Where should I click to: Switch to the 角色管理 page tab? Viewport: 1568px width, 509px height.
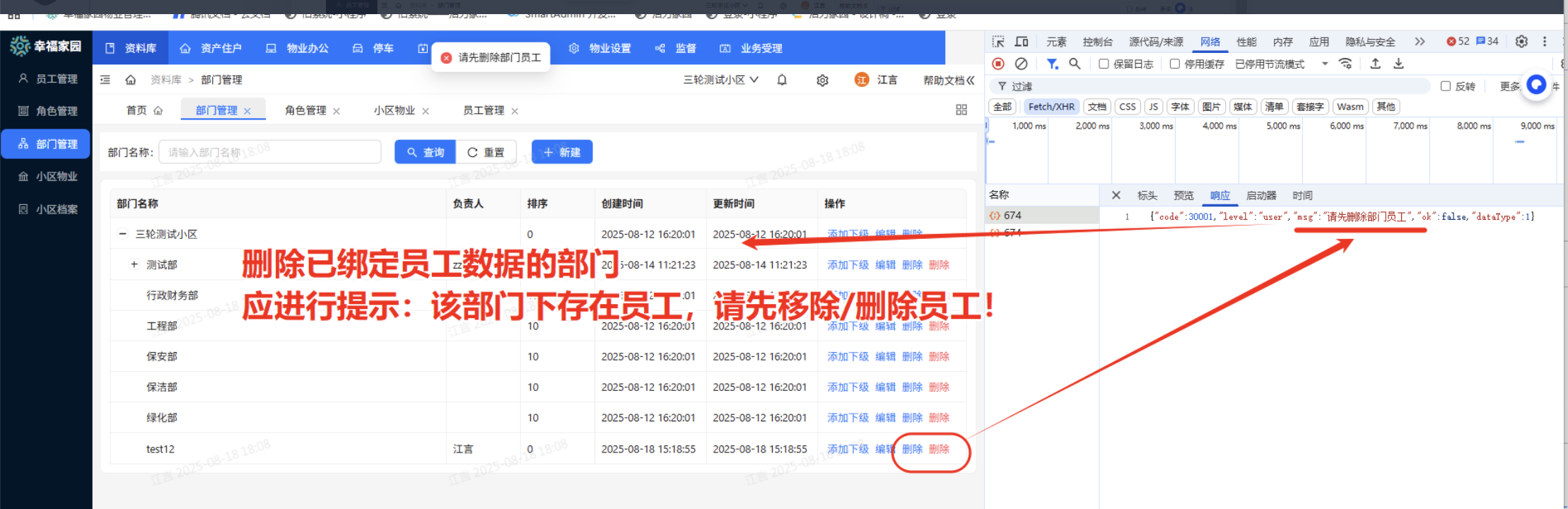[305, 110]
